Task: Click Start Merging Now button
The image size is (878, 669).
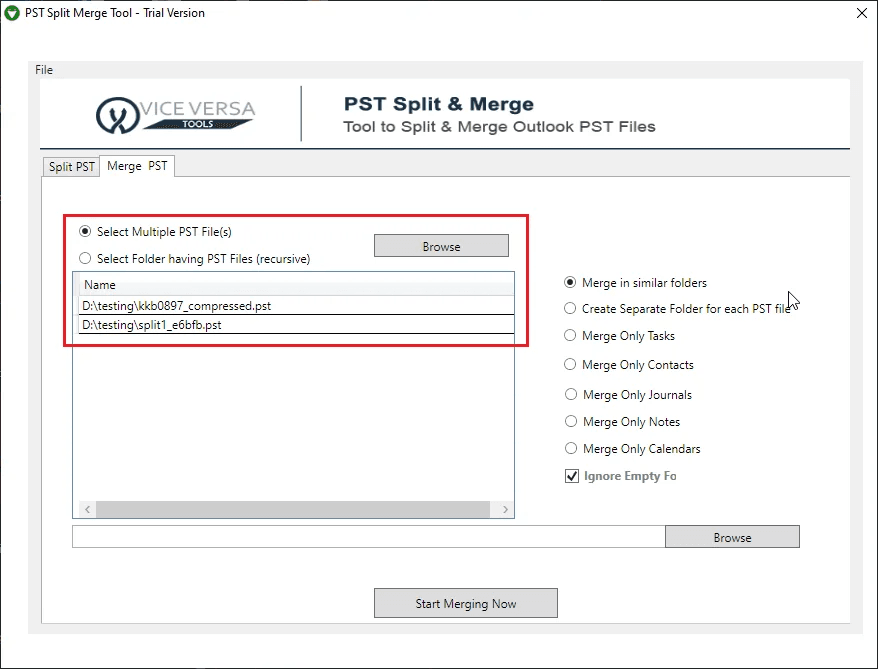Action: click(466, 603)
